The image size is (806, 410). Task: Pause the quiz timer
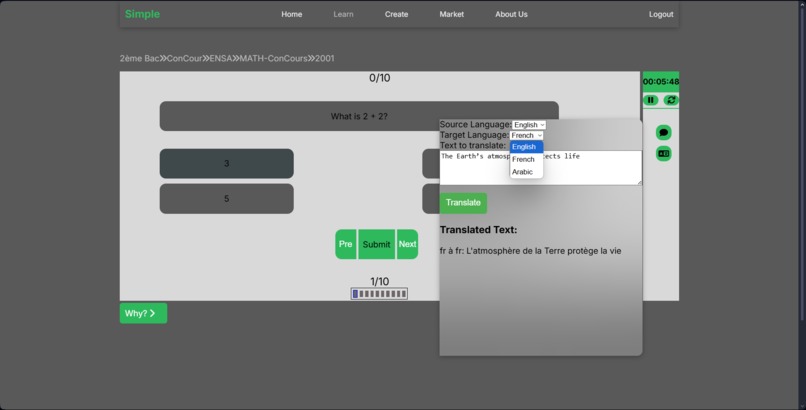tap(650, 100)
